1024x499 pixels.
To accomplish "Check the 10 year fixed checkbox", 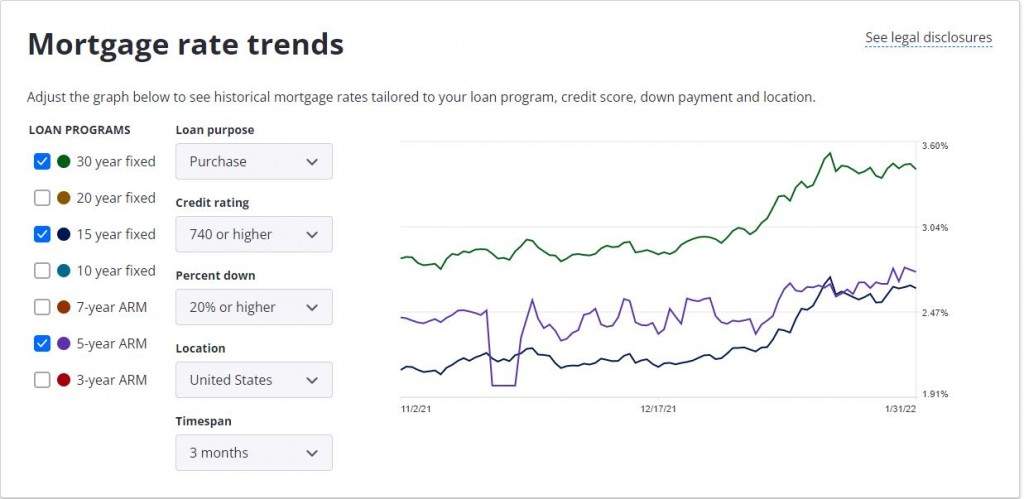I will point(42,271).
